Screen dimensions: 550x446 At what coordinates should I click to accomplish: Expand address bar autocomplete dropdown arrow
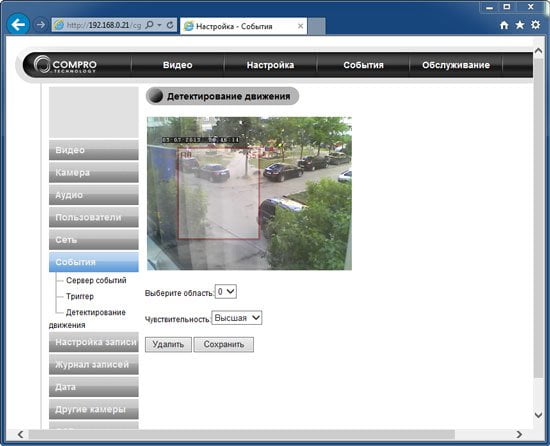click(160, 25)
